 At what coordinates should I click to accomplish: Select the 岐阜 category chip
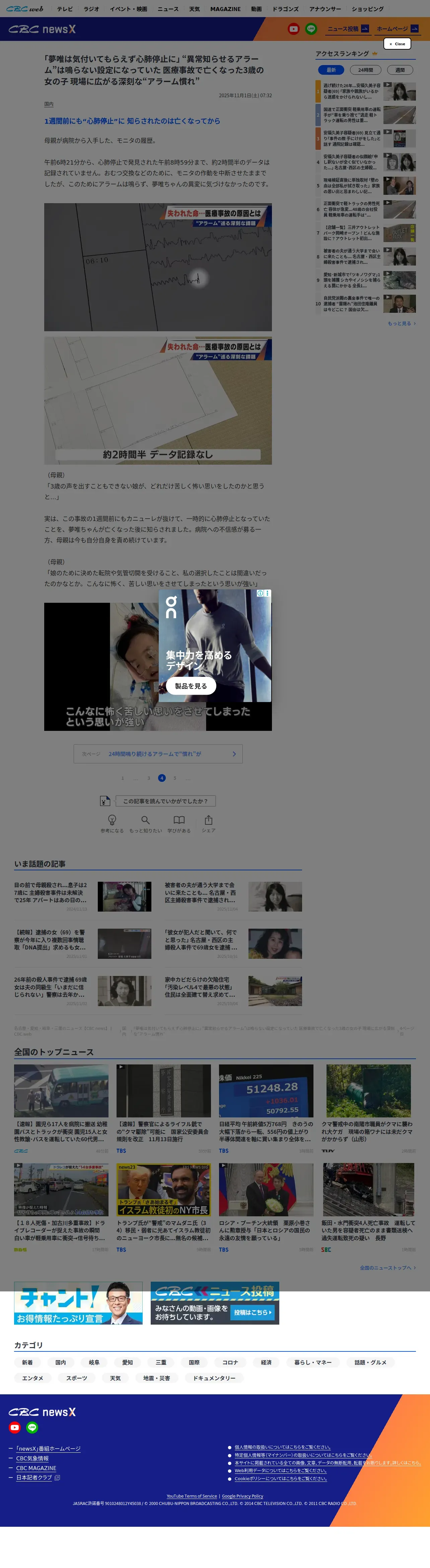tap(94, 1362)
